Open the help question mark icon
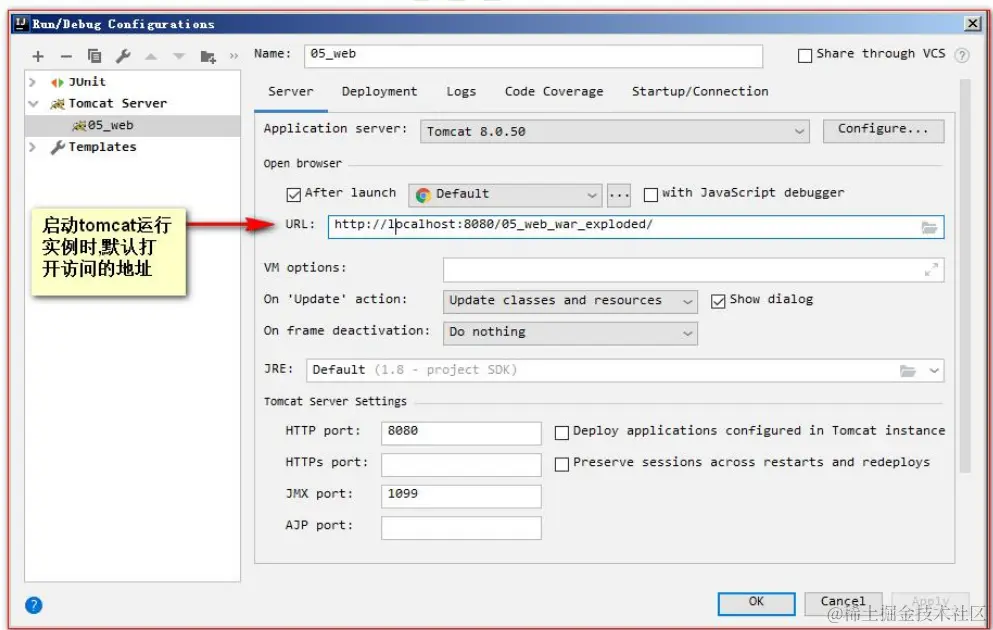Screen dimensions: 993x630 tap(34, 605)
